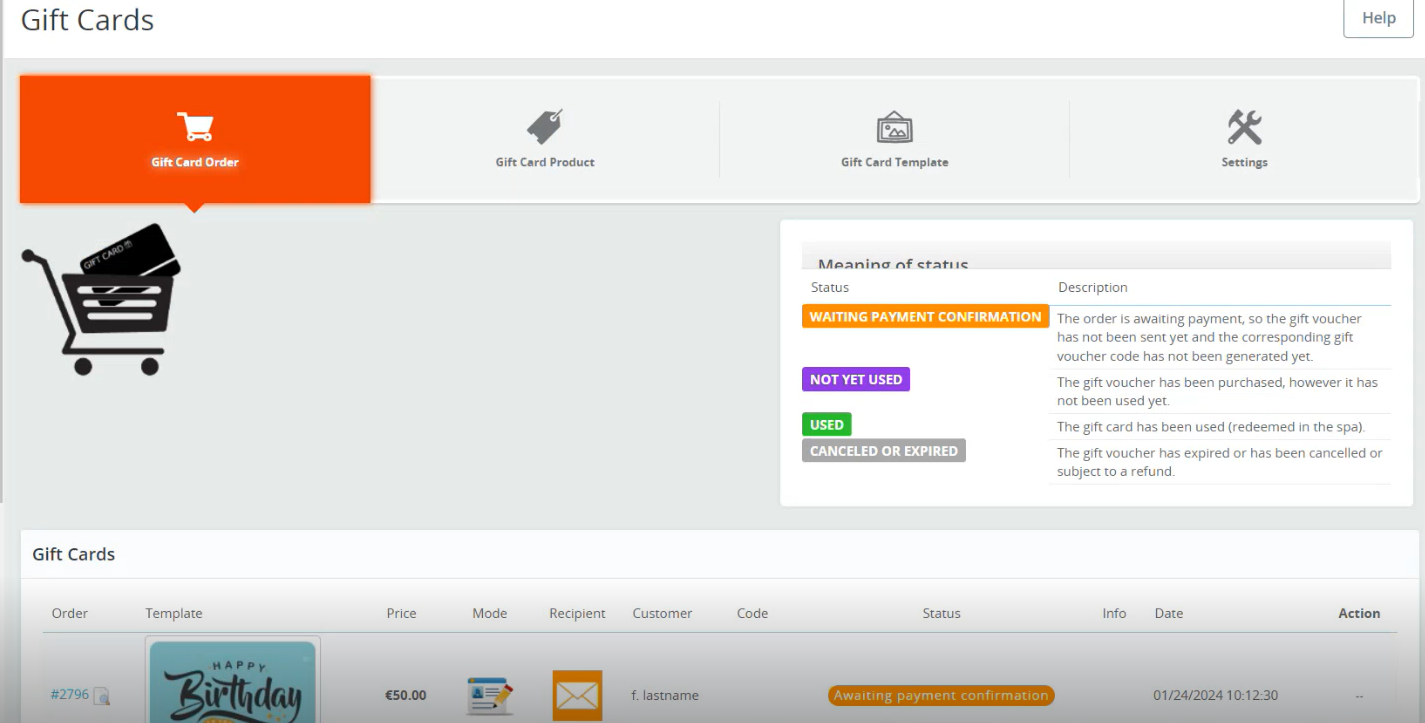
Task: Click the purple NOT YET USED status label
Action: pos(855,380)
